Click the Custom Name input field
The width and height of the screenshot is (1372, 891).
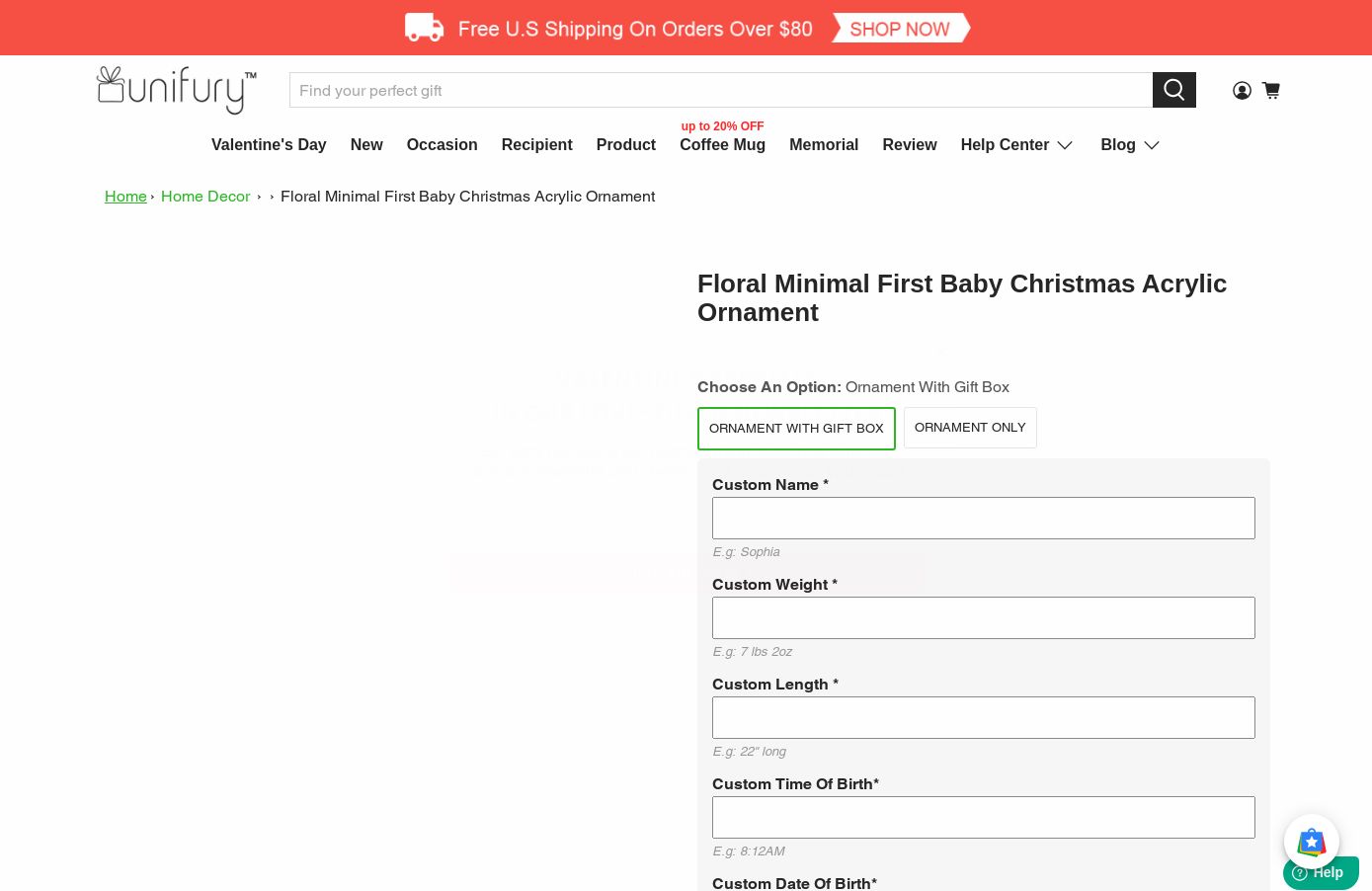[x=983, y=519]
